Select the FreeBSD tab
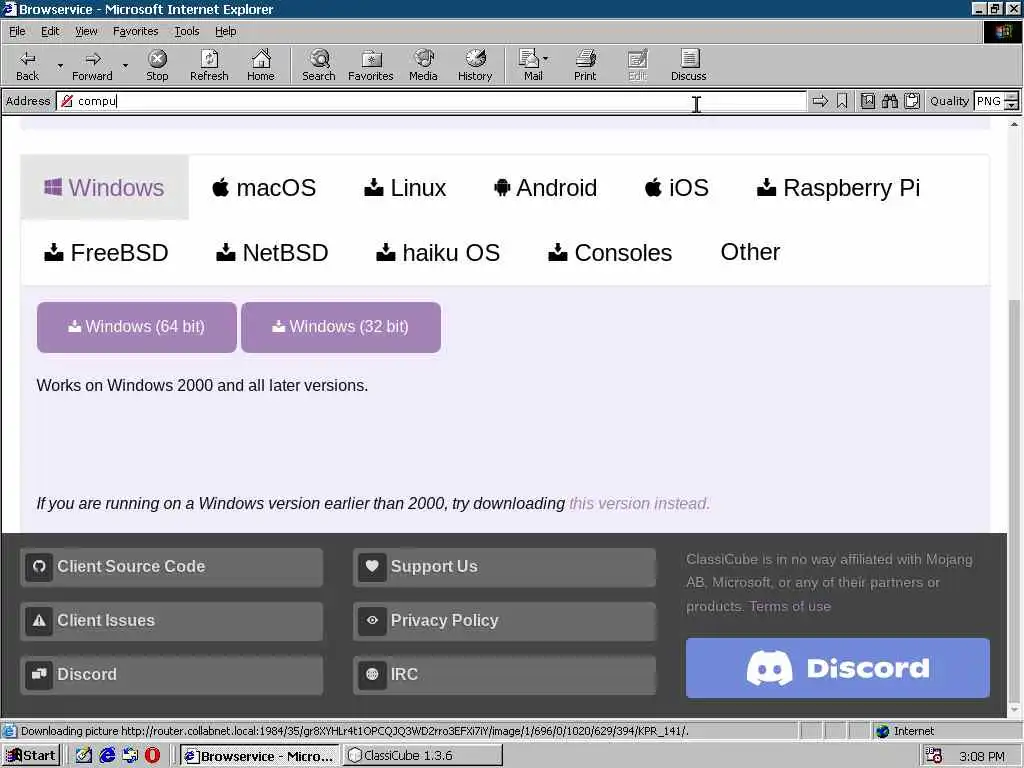1024x768 pixels. tap(106, 253)
